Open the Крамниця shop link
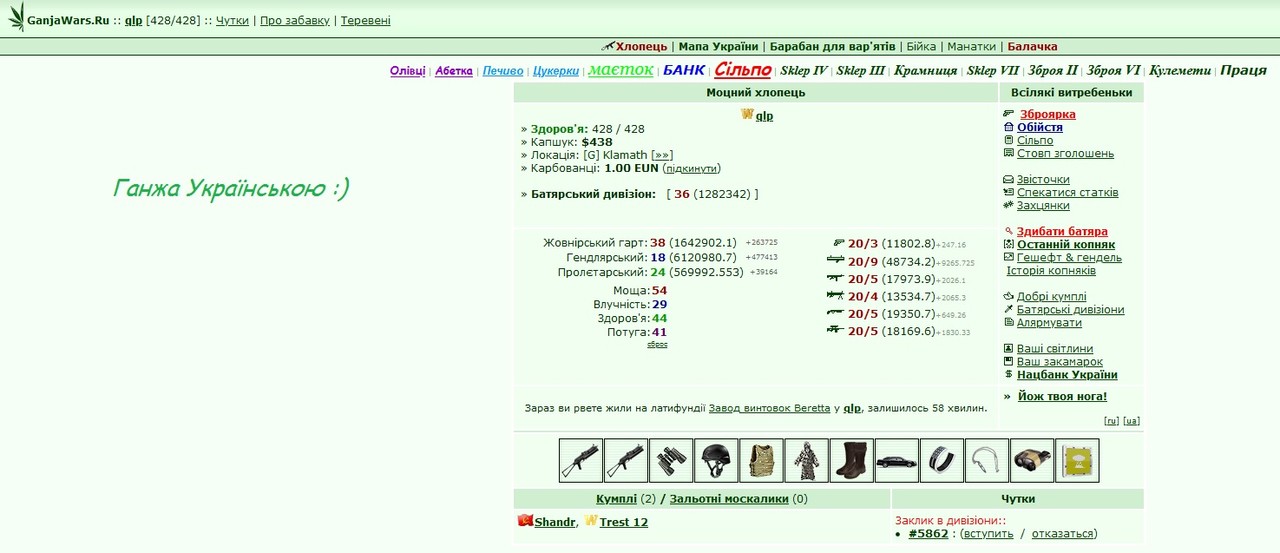Viewport: 1280px width, 553px height. [x=926, y=71]
